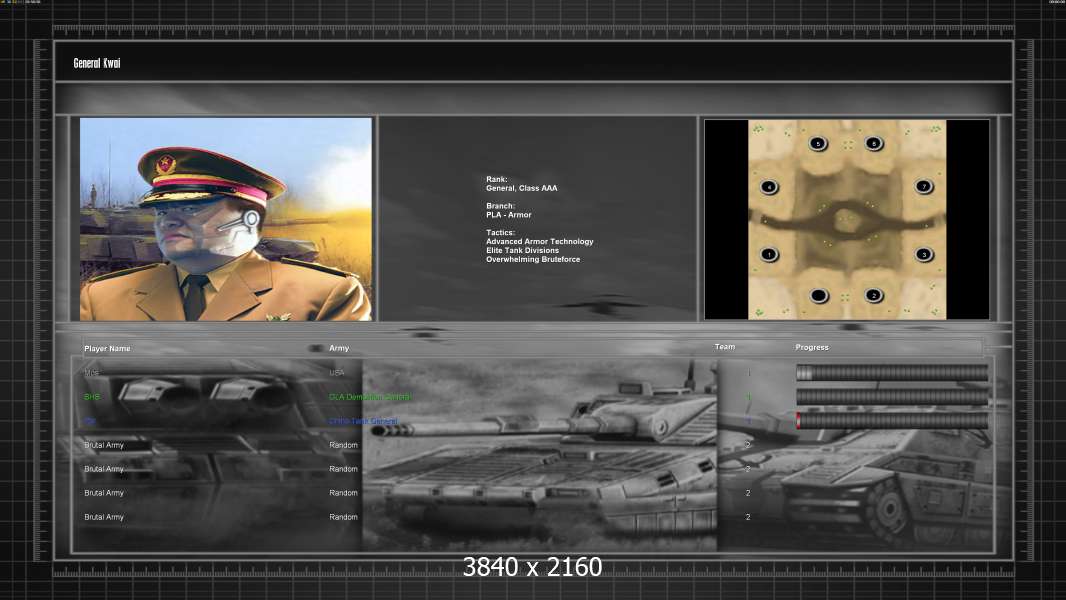
Task: Click the "Progress" column header
Action: [x=812, y=347]
